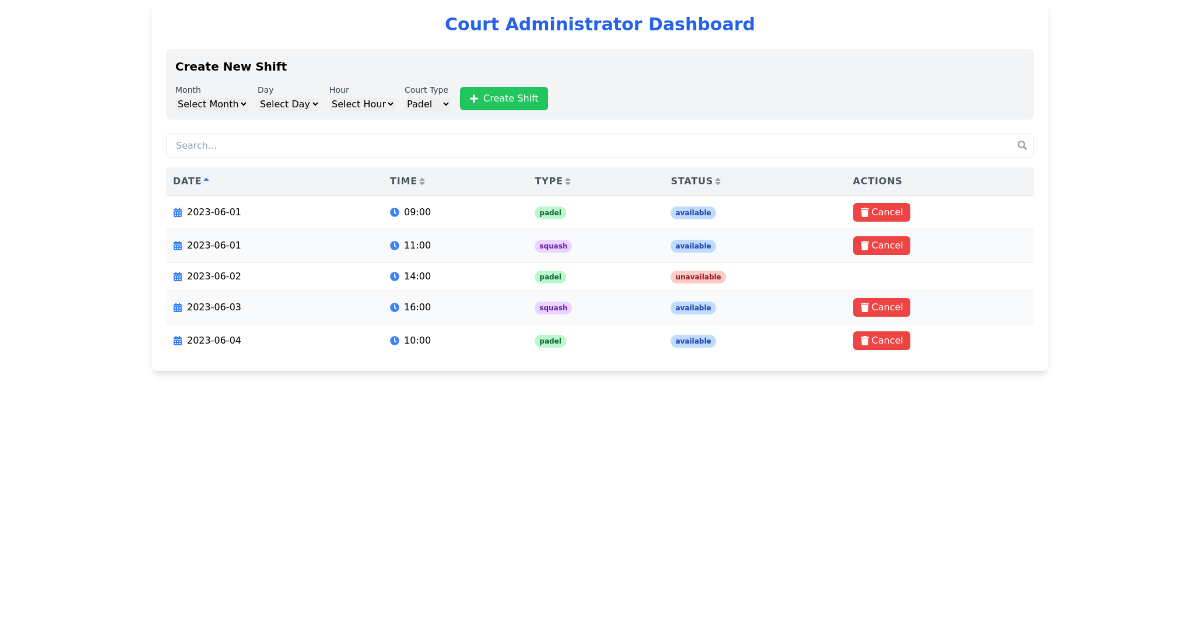
Task: Open the Select Day dropdown
Action: point(288,103)
